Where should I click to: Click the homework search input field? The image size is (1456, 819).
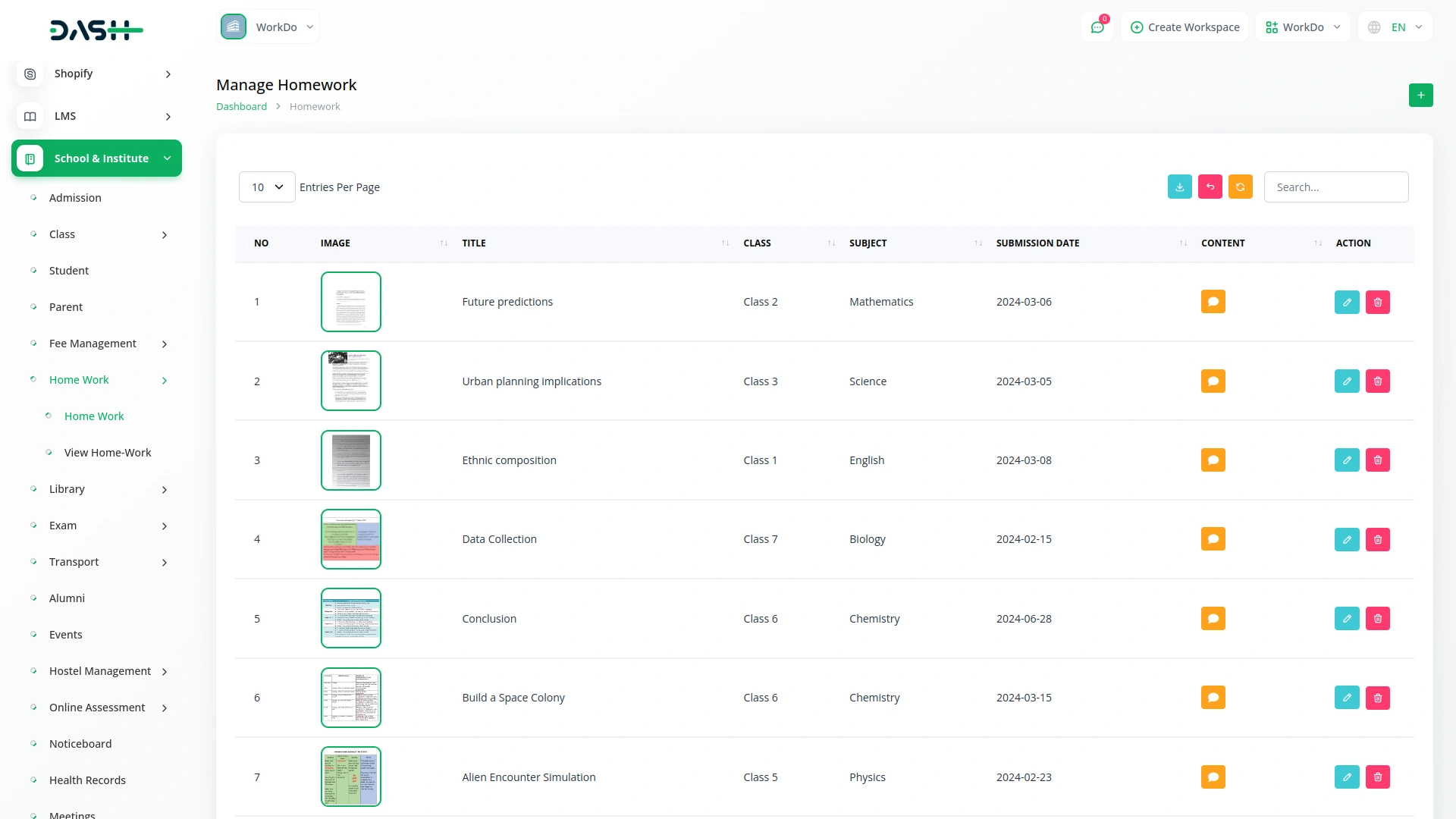[x=1335, y=187]
